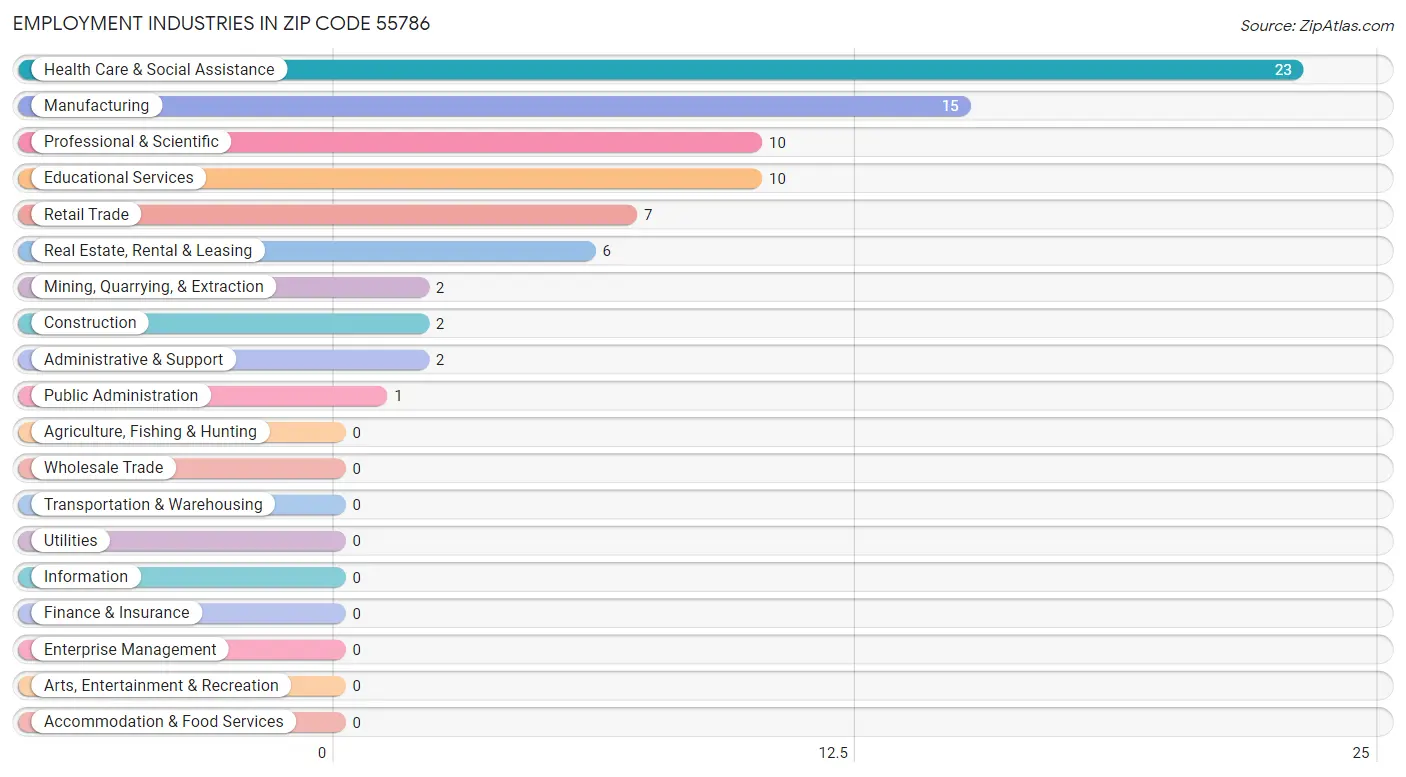The image size is (1406, 777).
Task: Click value 7 beside Retail Trade bar
Action: pos(648,215)
